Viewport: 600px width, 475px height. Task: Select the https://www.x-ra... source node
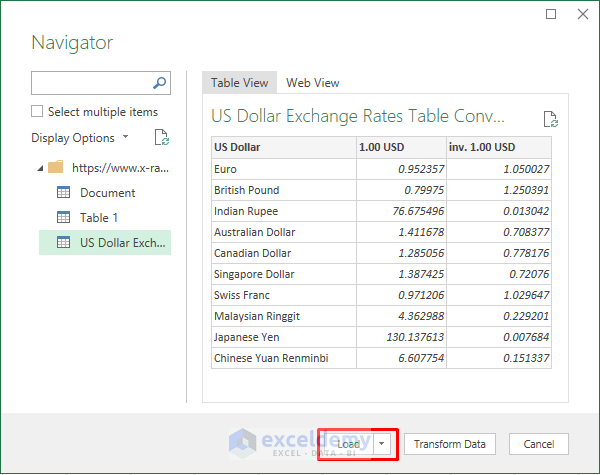(x=121, y=168)
